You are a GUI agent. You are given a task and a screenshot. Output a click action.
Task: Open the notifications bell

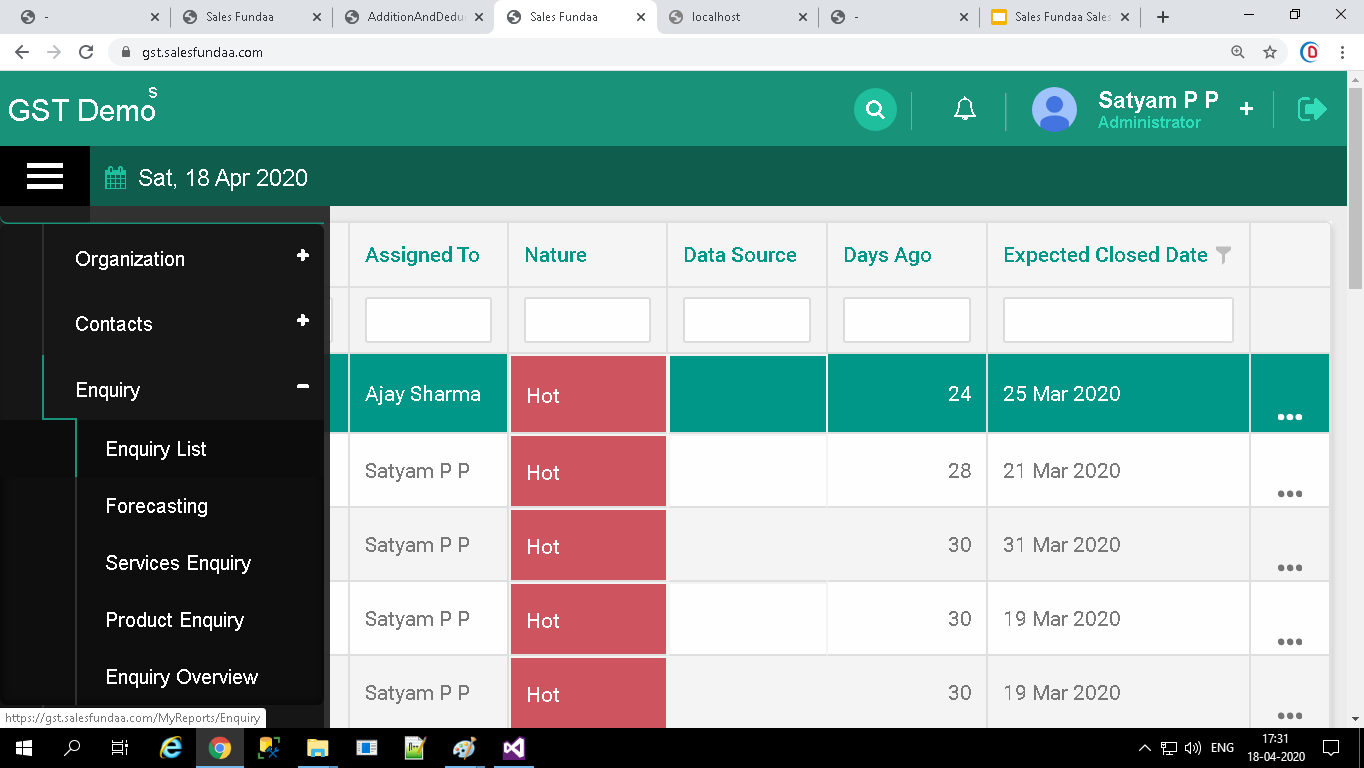pyautogui.click(x=964, y=110)
